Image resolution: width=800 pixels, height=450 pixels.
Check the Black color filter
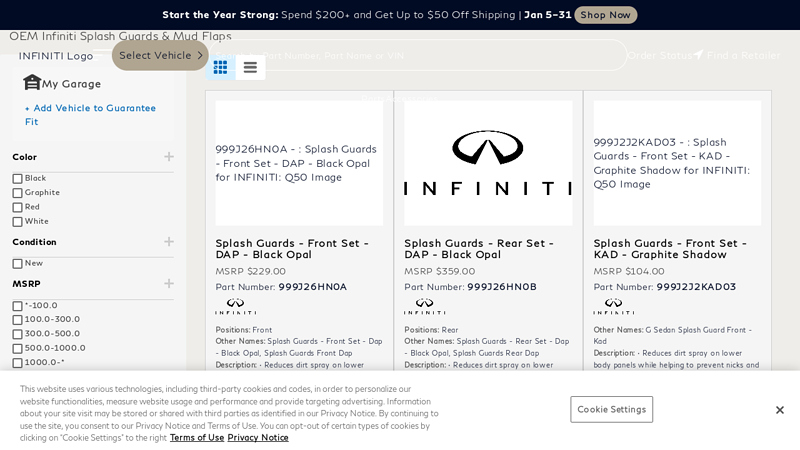pyautogui.click(x=17, y=179)
